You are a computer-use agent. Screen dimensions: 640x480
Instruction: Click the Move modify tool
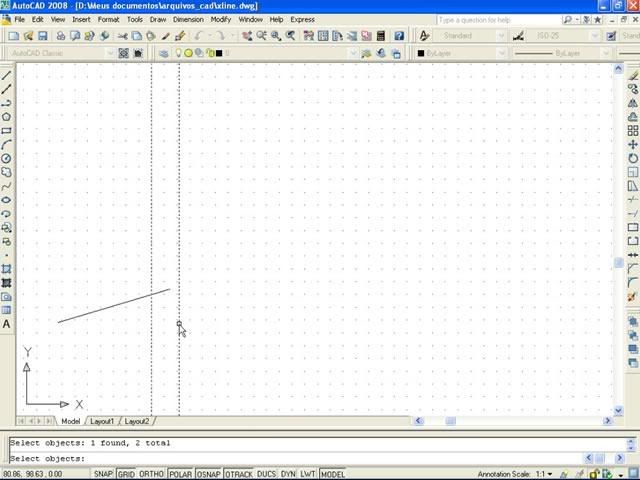[633, 144]
